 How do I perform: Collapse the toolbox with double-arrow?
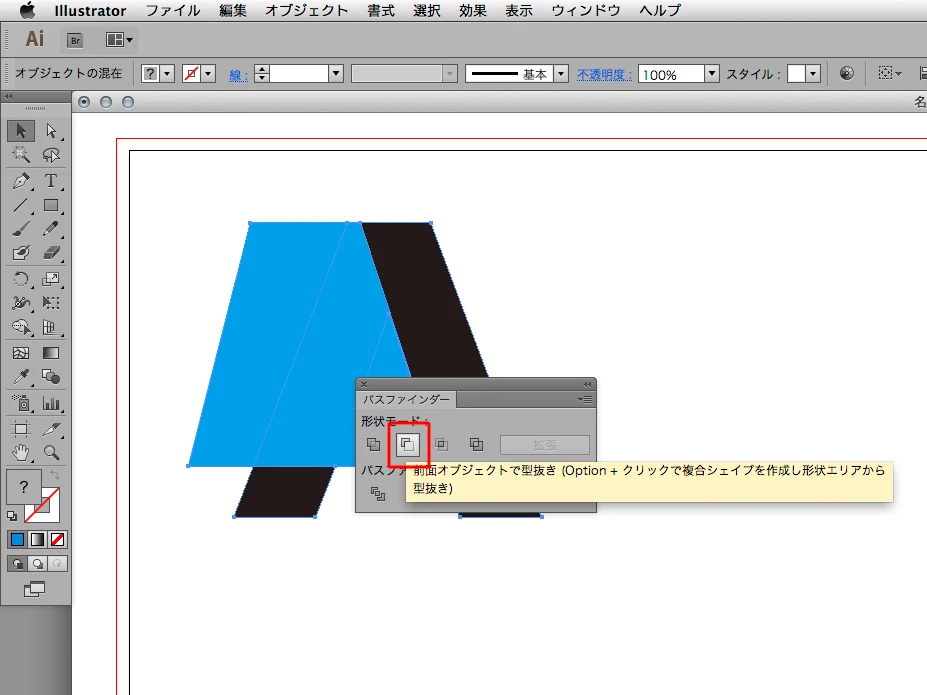click(x=8, y=96)
